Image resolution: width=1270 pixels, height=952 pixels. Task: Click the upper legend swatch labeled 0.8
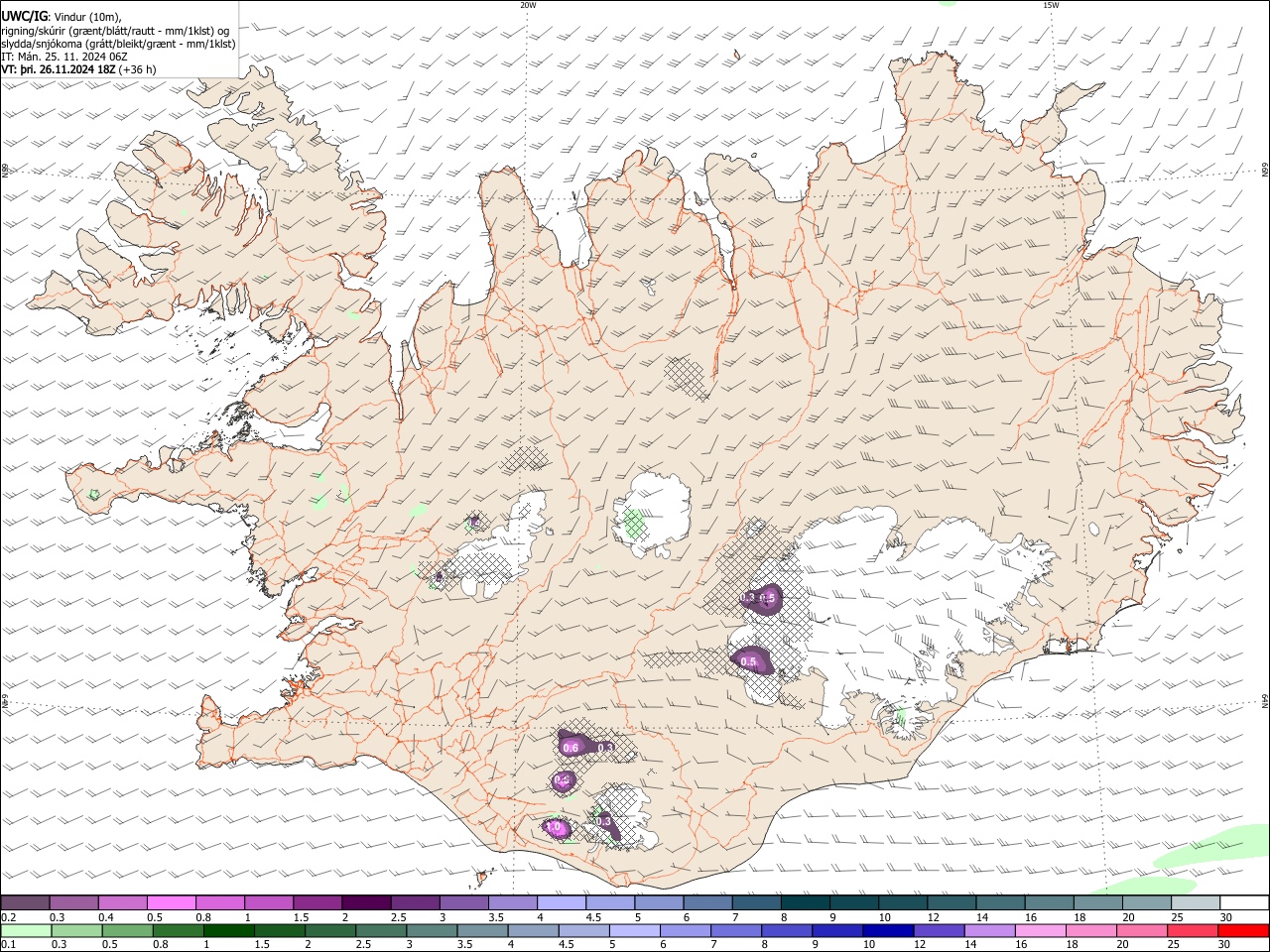click(219, 902)
